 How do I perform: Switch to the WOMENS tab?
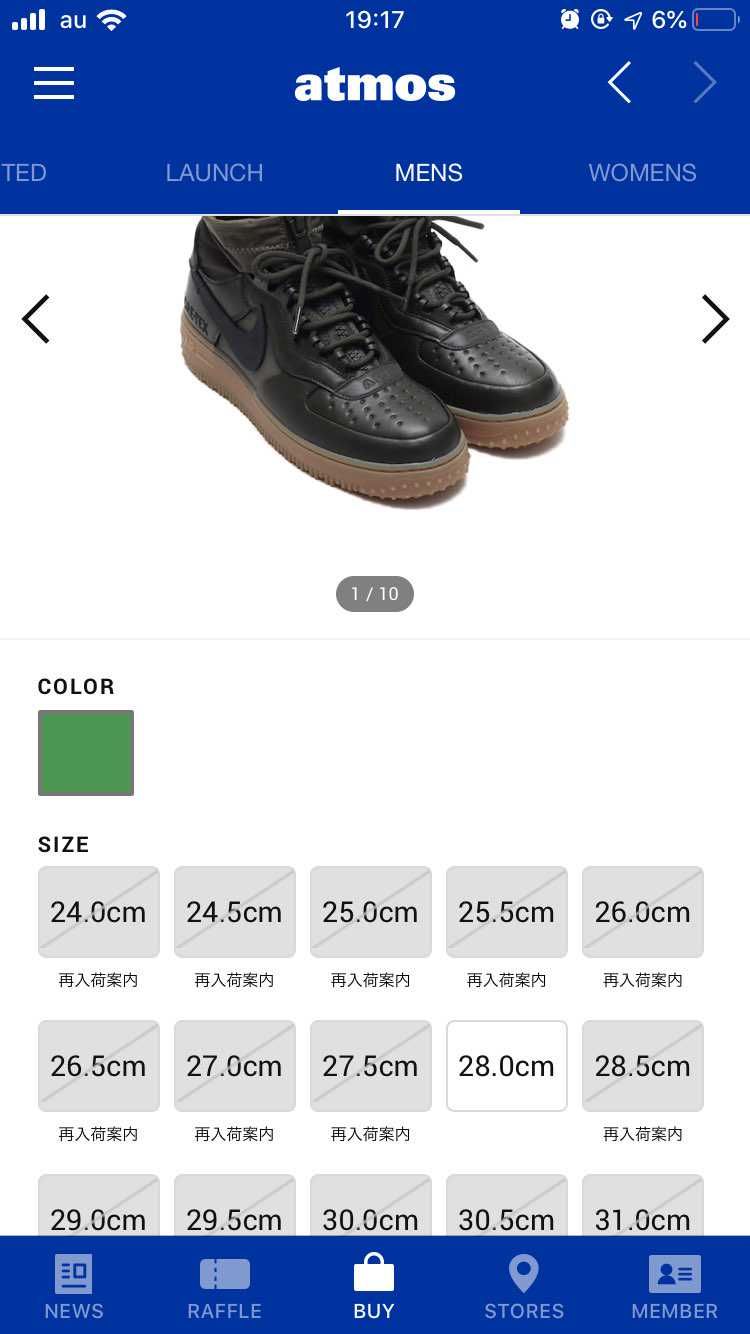[642, 173]
